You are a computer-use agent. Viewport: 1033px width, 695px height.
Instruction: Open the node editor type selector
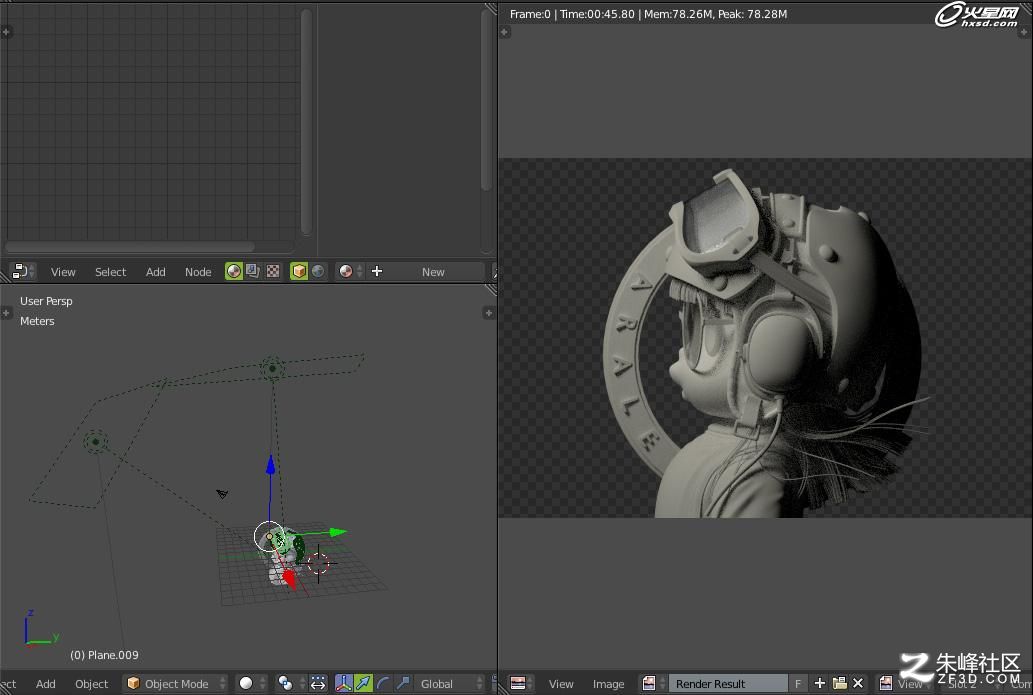[23, 271]
